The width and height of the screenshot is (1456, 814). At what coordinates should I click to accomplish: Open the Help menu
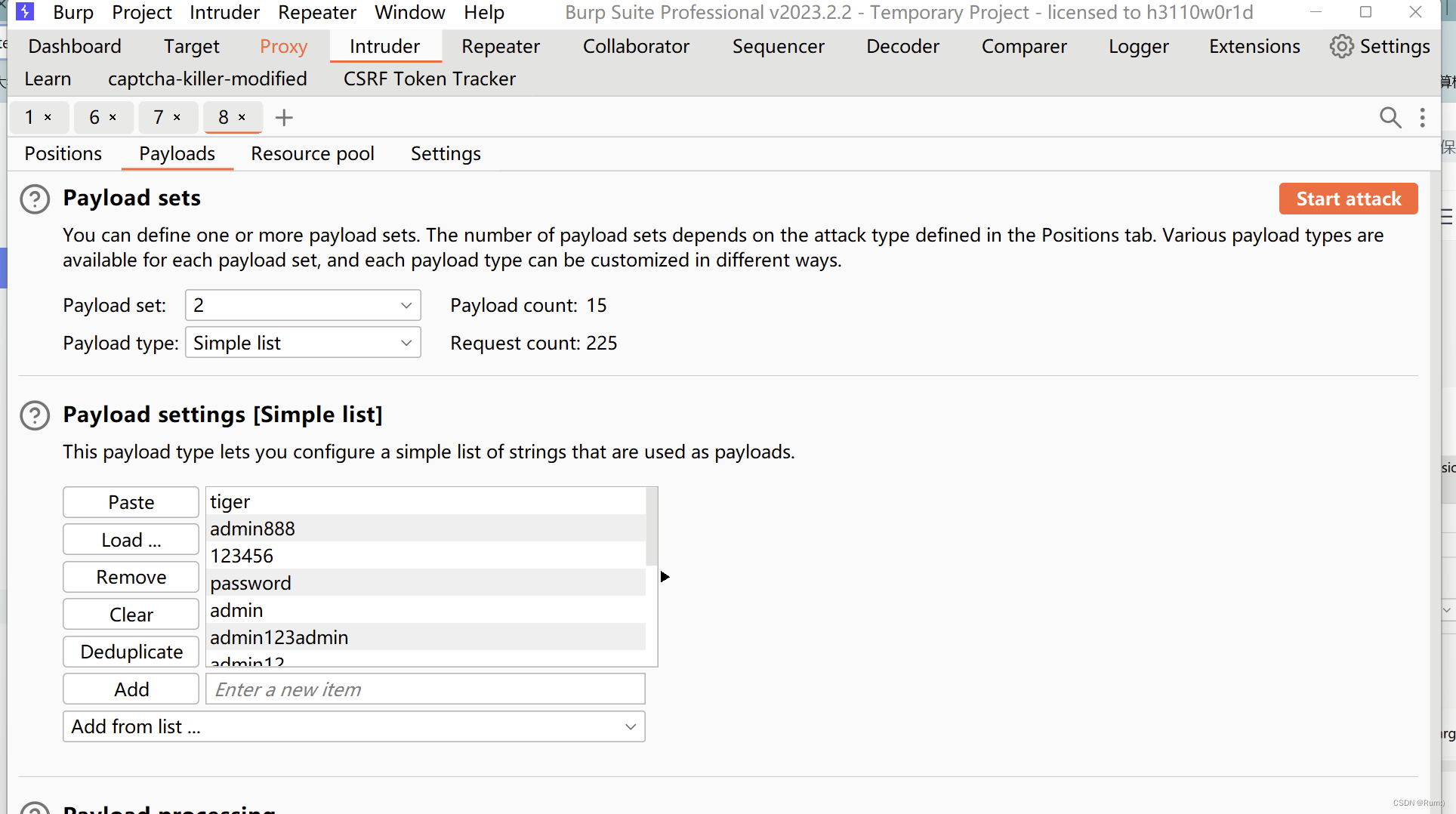point(484,12)
